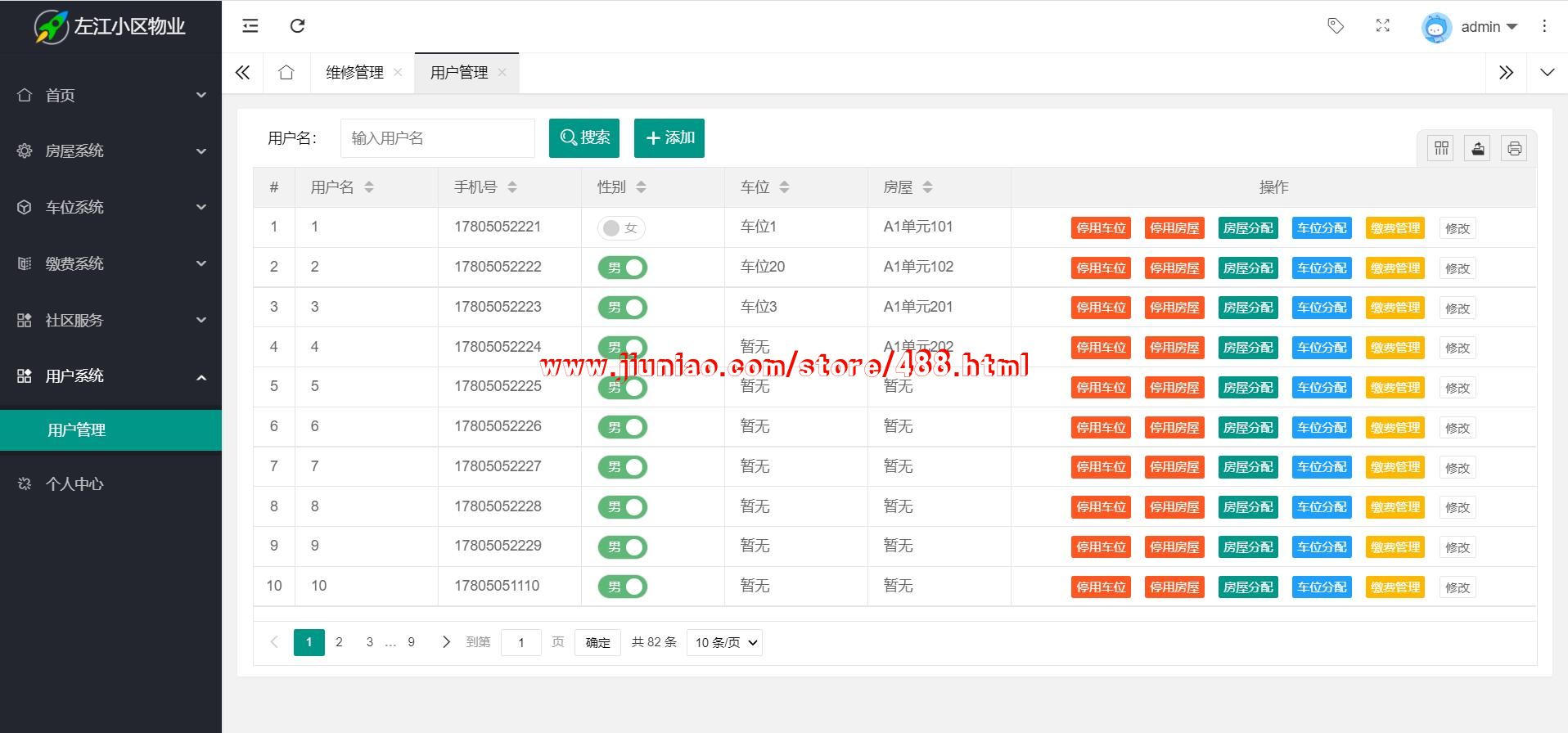1568x733 pixels.
Task: Go to home tab via house icon
Action: pyautogui.click(x=286, y=73)
